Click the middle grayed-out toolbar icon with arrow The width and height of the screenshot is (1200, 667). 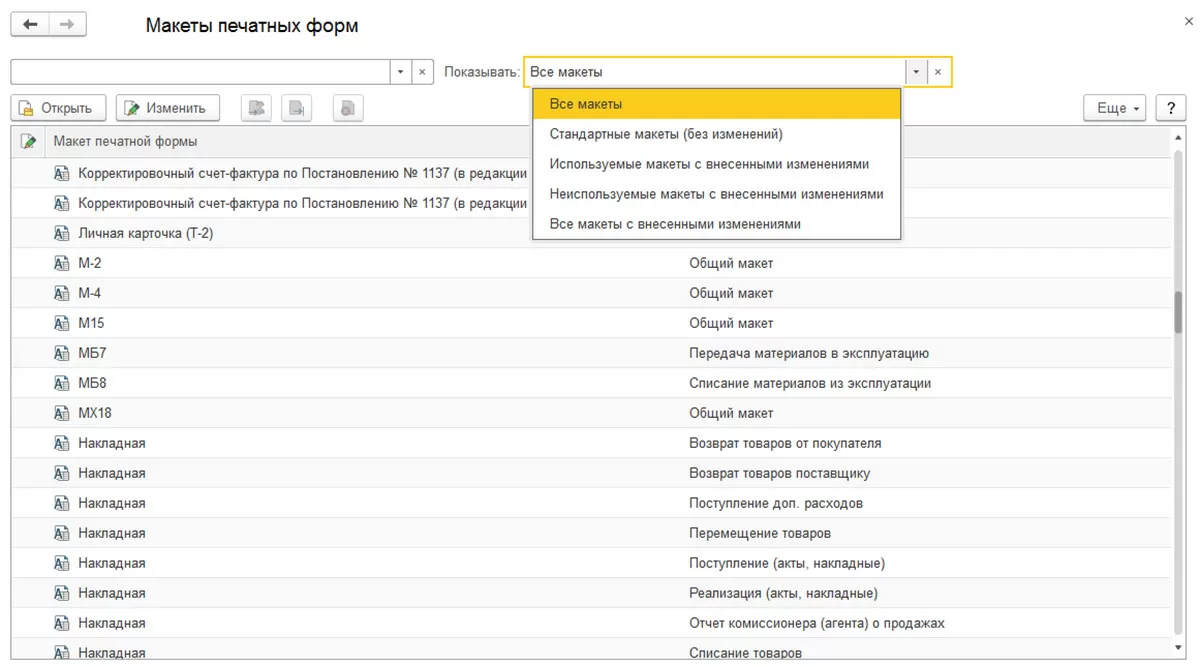(297, 108)
